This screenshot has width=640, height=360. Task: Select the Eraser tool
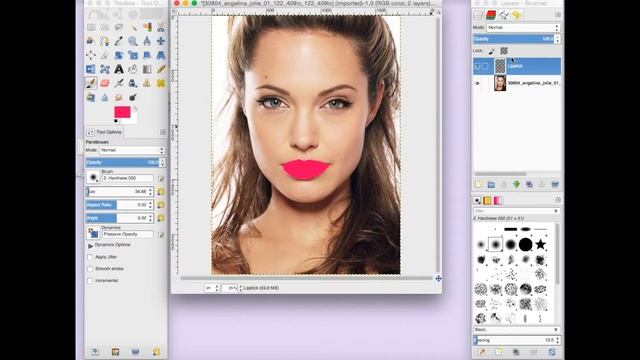tap(105, 83)
